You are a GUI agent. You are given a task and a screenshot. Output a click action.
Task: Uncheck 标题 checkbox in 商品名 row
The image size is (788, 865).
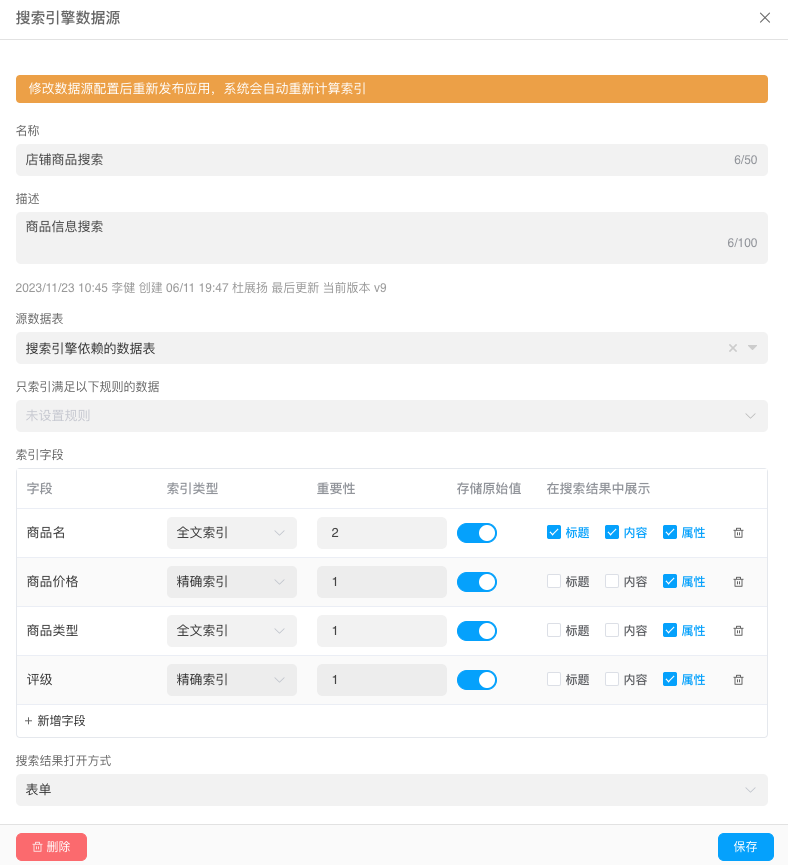tap(554, 533)
